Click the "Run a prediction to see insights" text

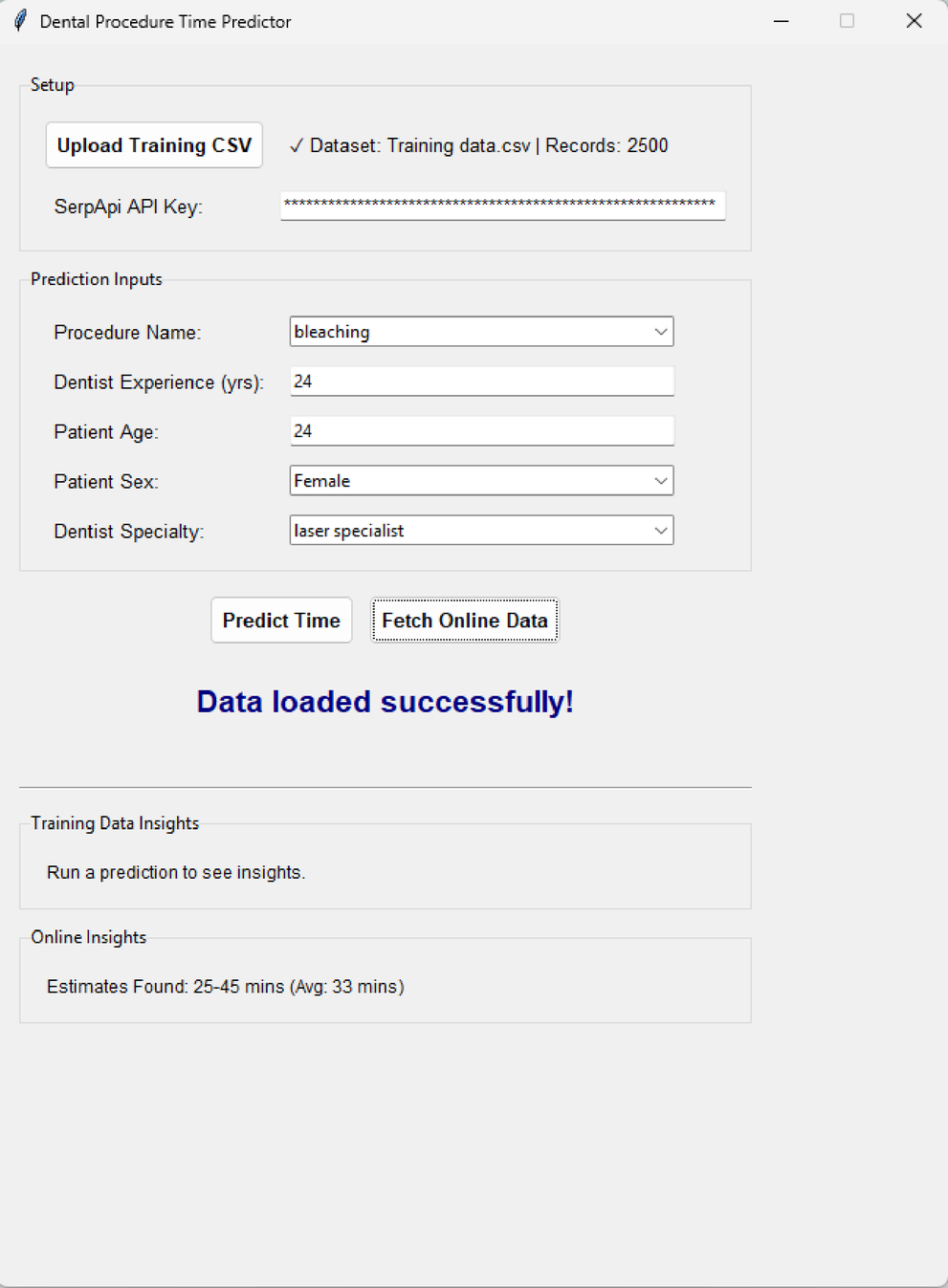(x=176, y=872)
